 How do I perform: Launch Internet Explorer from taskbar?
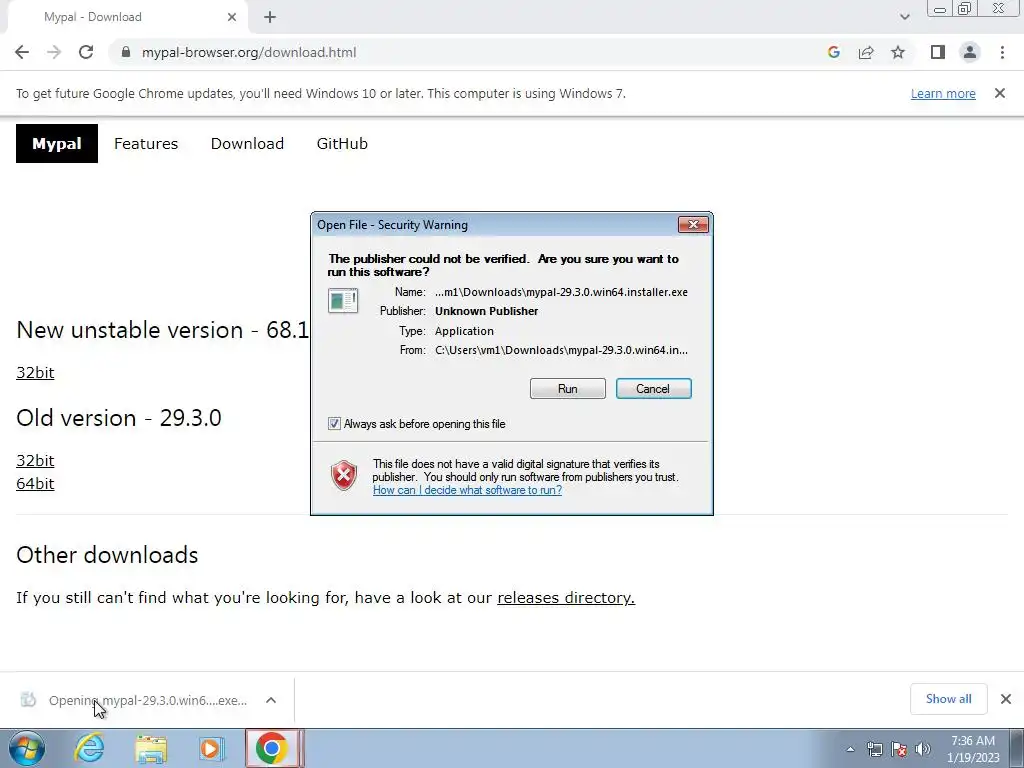point(89,748)
